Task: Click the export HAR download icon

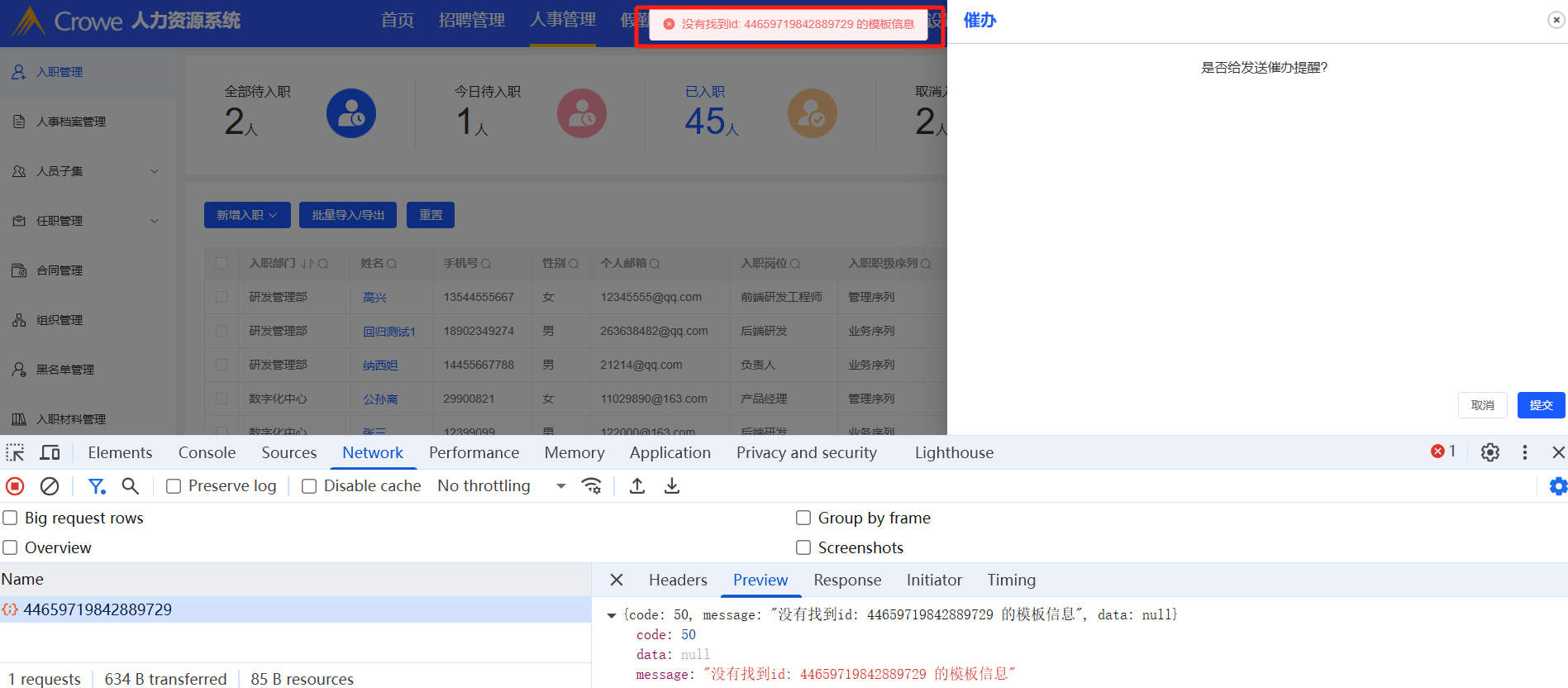Action: click(672, 486)
